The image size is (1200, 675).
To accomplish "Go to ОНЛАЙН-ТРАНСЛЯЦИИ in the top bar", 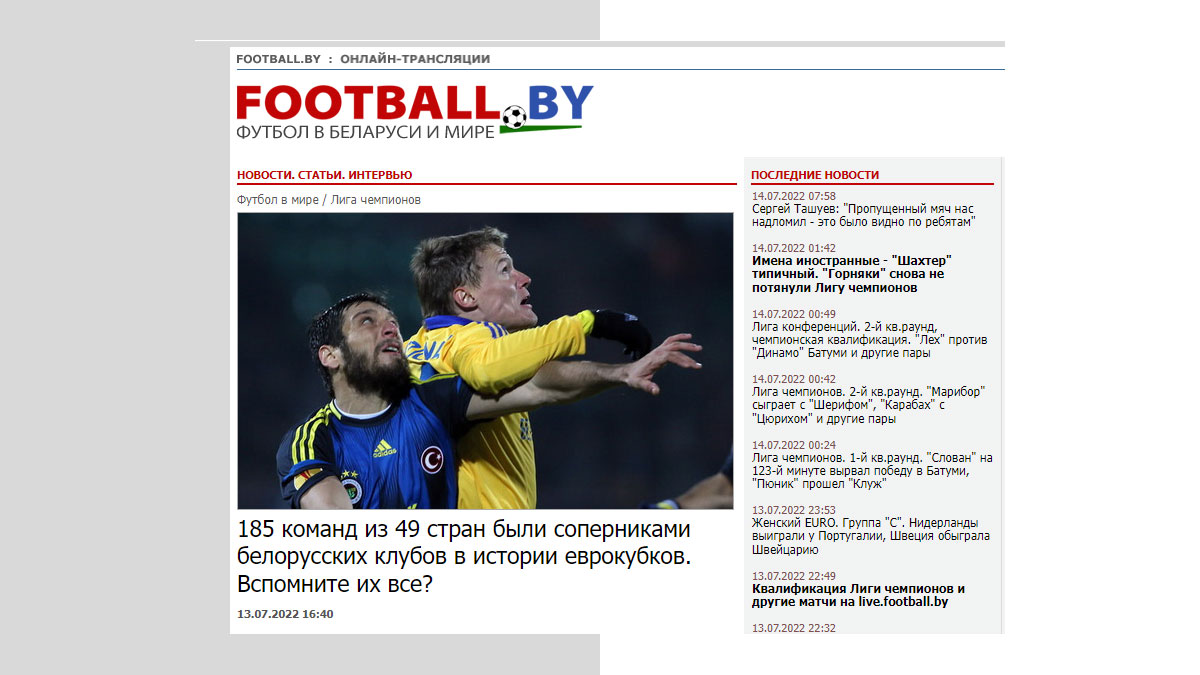I will [x=415, y=59].
